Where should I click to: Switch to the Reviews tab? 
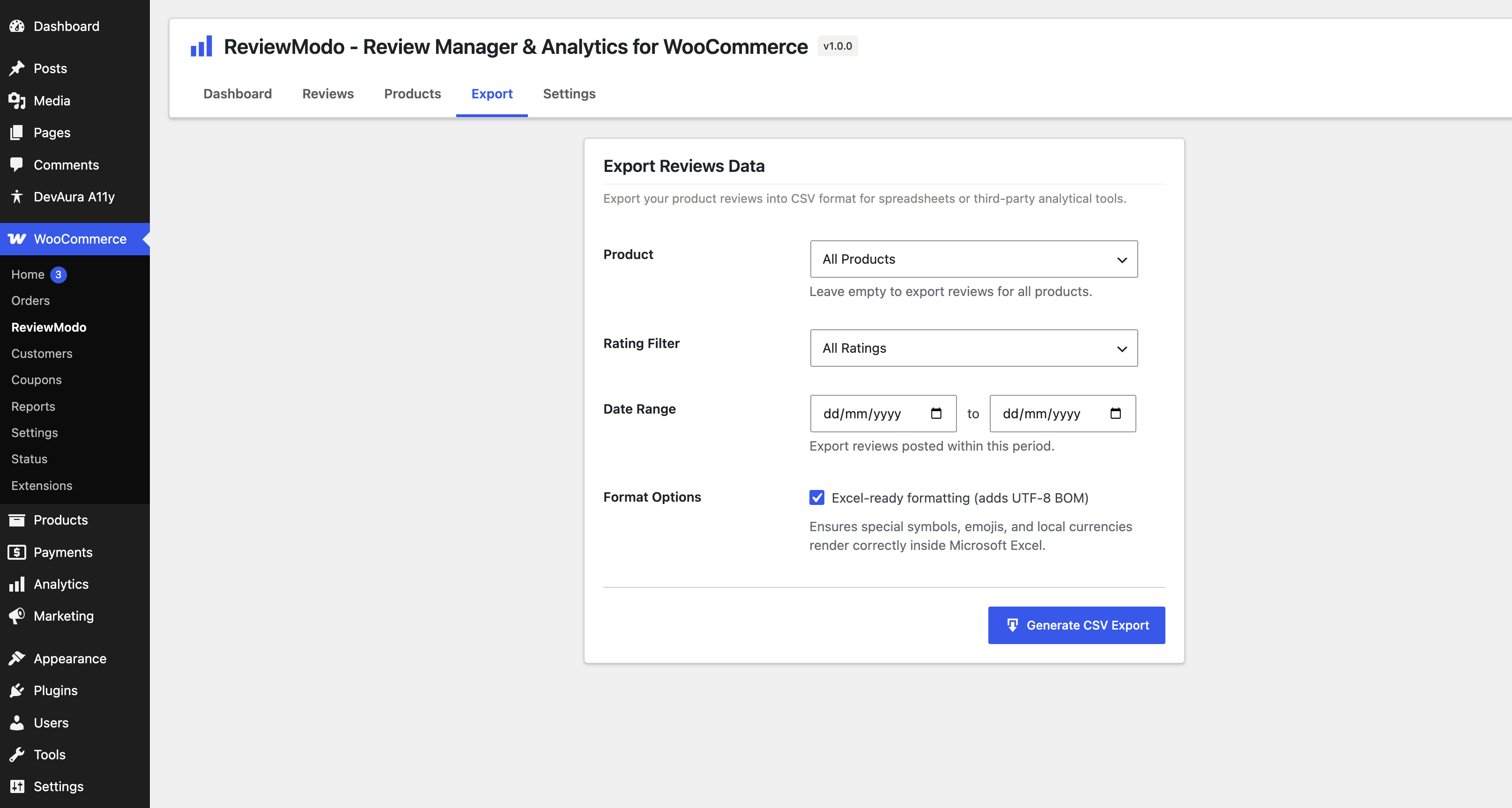[x=328, y=94]
